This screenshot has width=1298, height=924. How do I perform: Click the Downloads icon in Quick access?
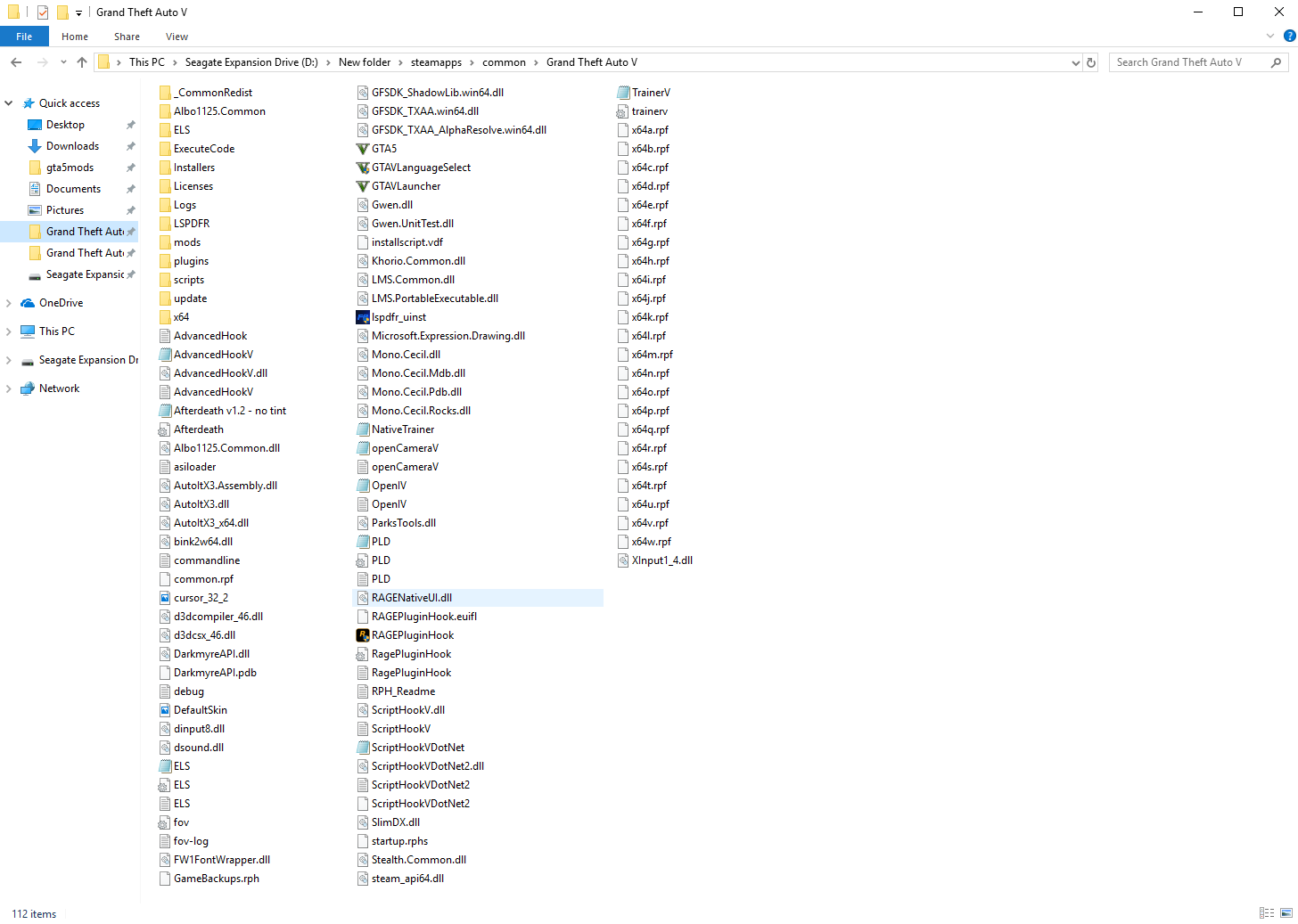coord(35,146)
